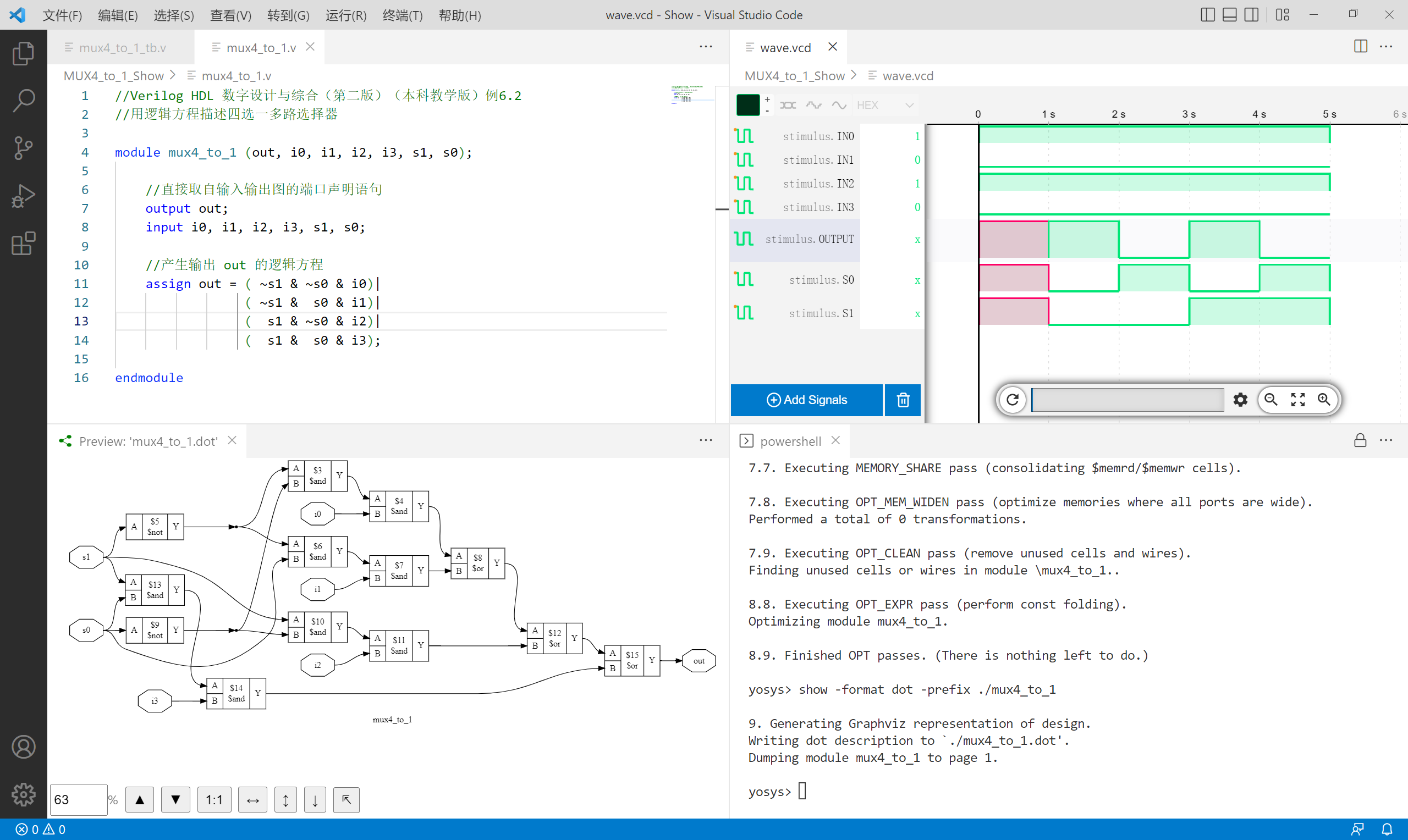Split the wave.vcd editor to the right
Viewport: 1408px width, 840px height.
coord(1361,47)
